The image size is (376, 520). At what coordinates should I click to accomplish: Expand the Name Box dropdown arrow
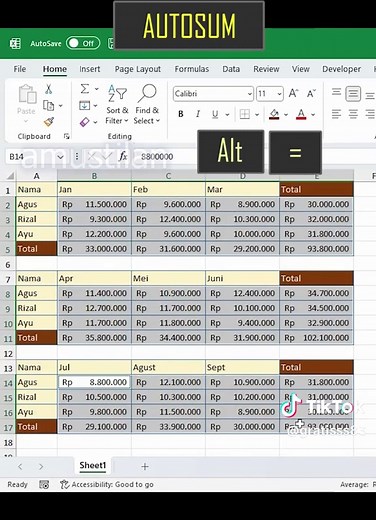point(60,157)
